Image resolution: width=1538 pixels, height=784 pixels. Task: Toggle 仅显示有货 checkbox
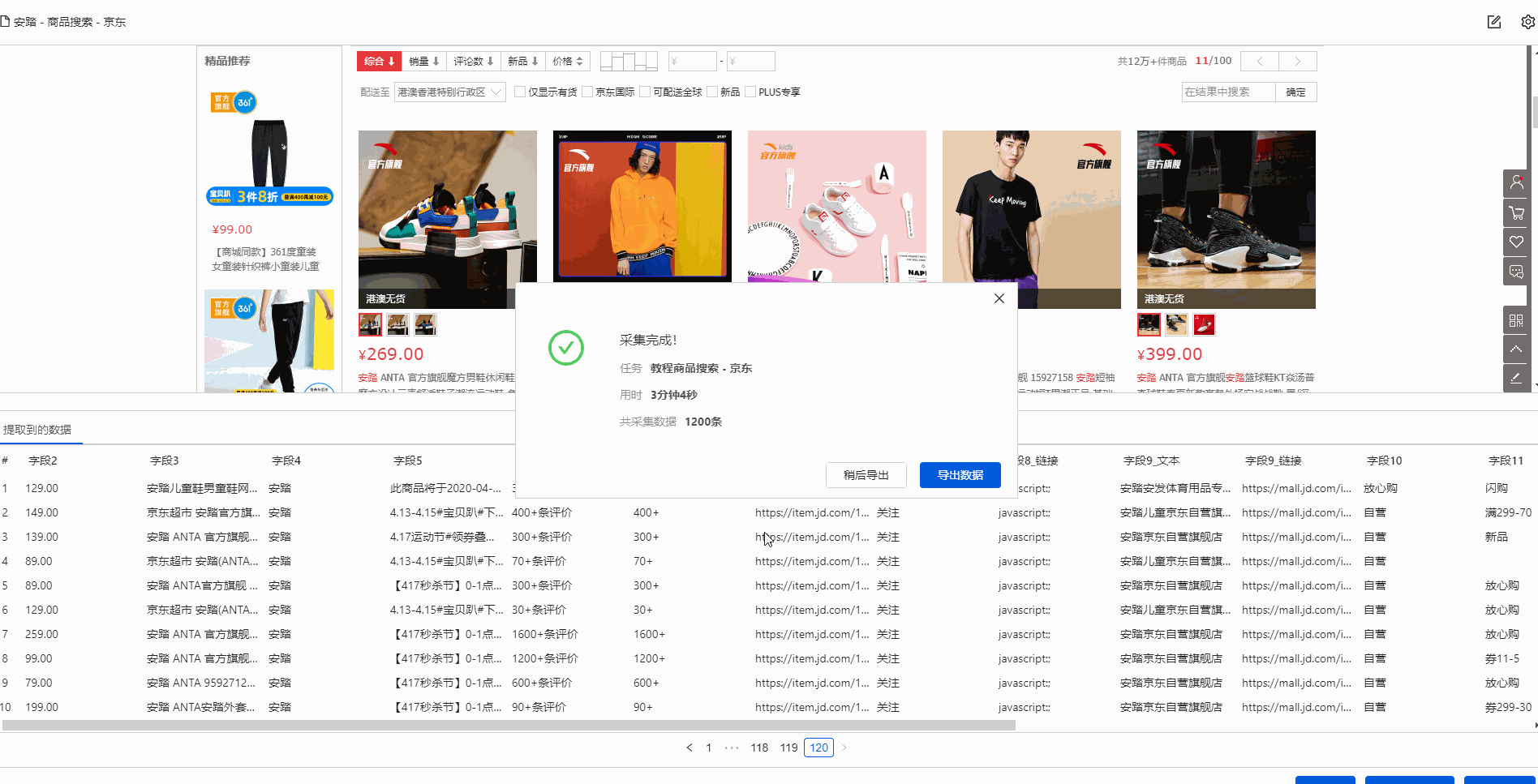520,92
